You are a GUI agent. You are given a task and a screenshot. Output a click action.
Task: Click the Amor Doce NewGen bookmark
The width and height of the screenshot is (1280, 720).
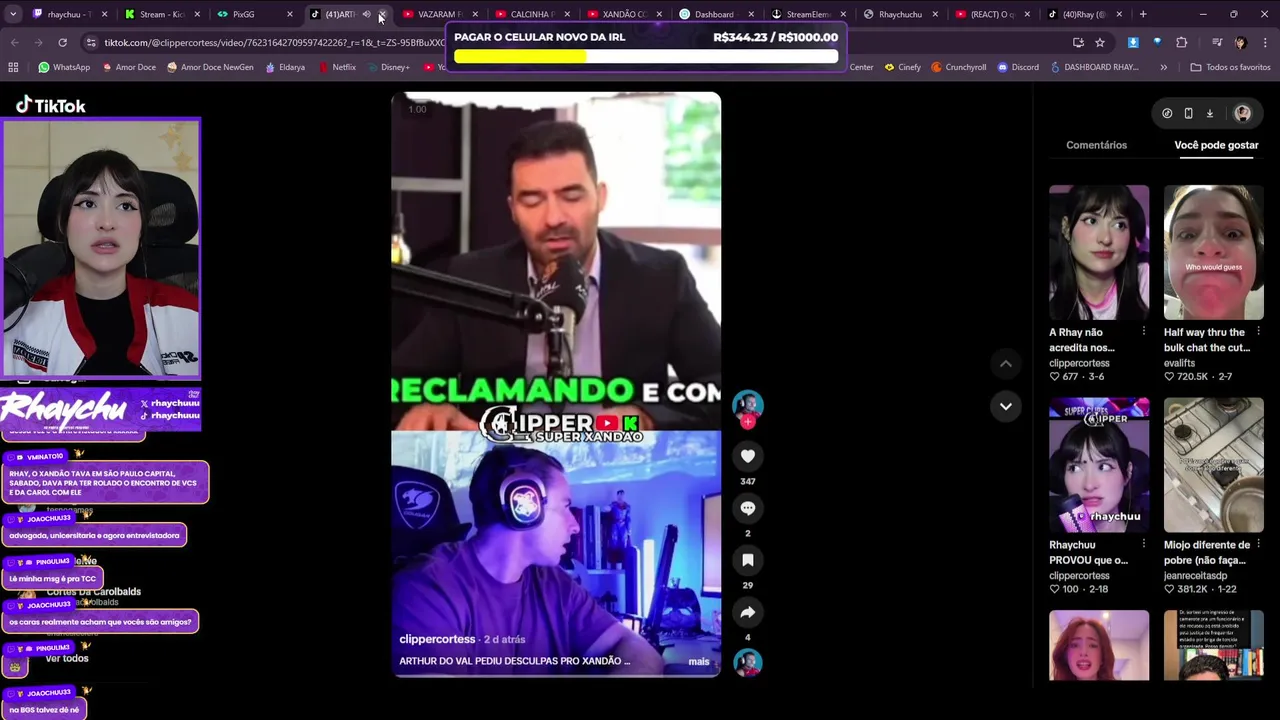pyautogui.click(x=210, y=67)
